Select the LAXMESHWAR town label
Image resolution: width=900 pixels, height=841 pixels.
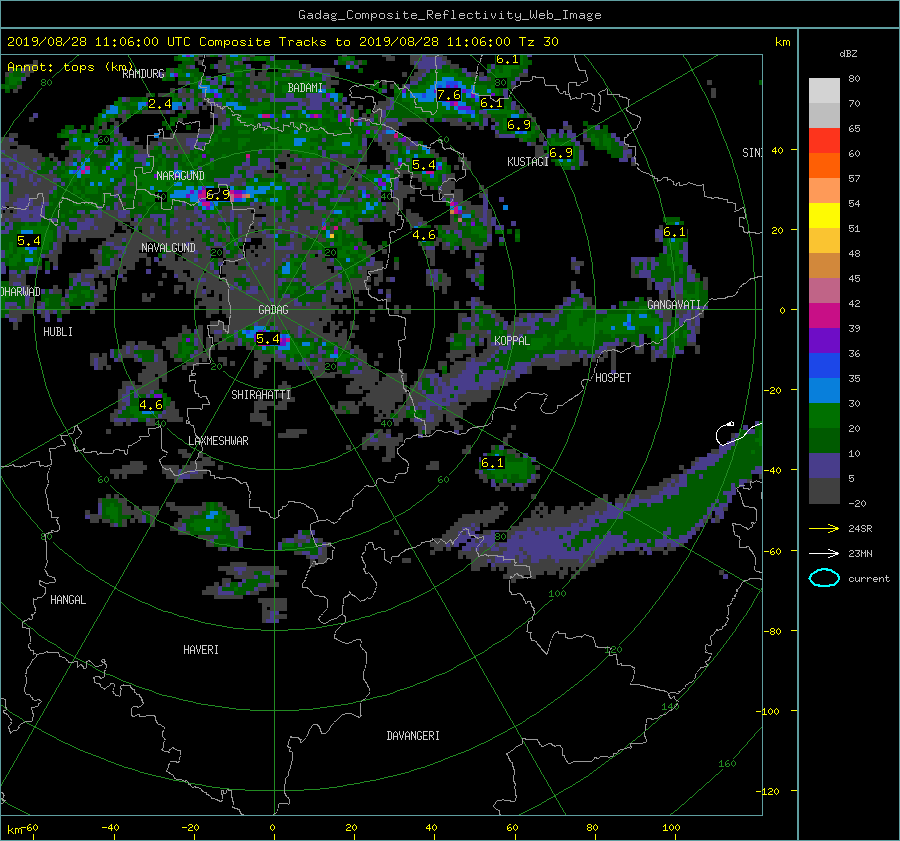(218, 441)
